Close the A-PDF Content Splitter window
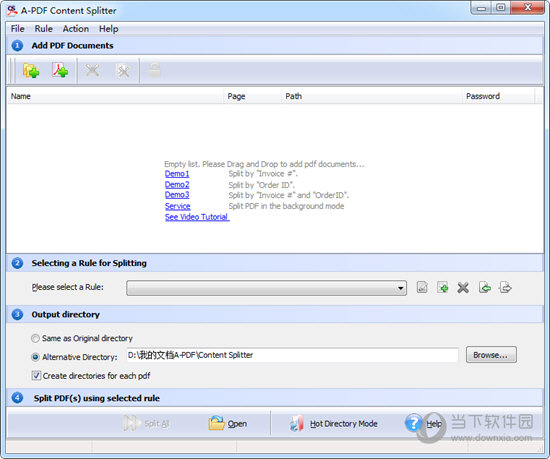The image size is (550, 459). coord(527,8)
